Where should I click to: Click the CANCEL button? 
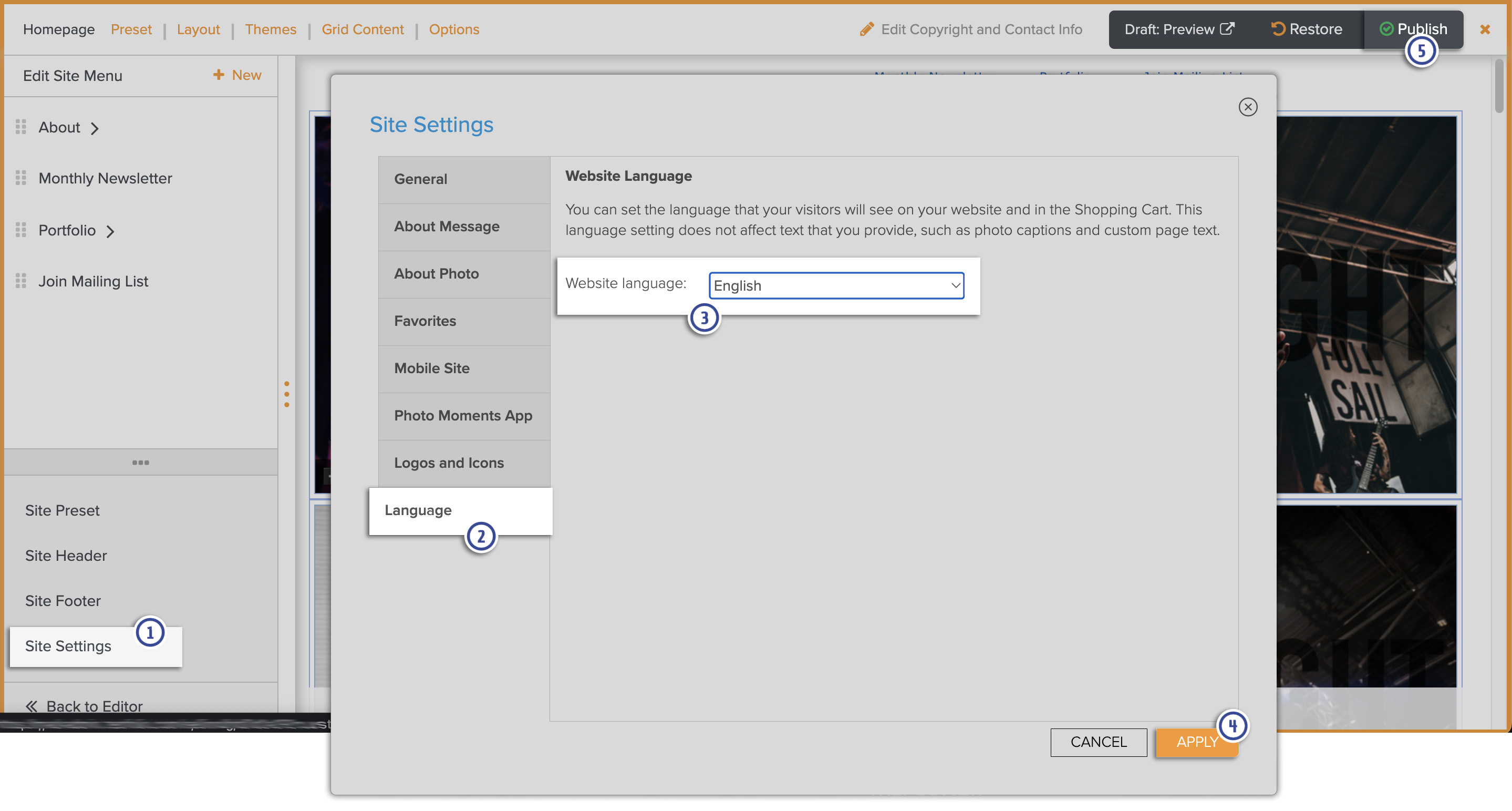click(1098, 742)
